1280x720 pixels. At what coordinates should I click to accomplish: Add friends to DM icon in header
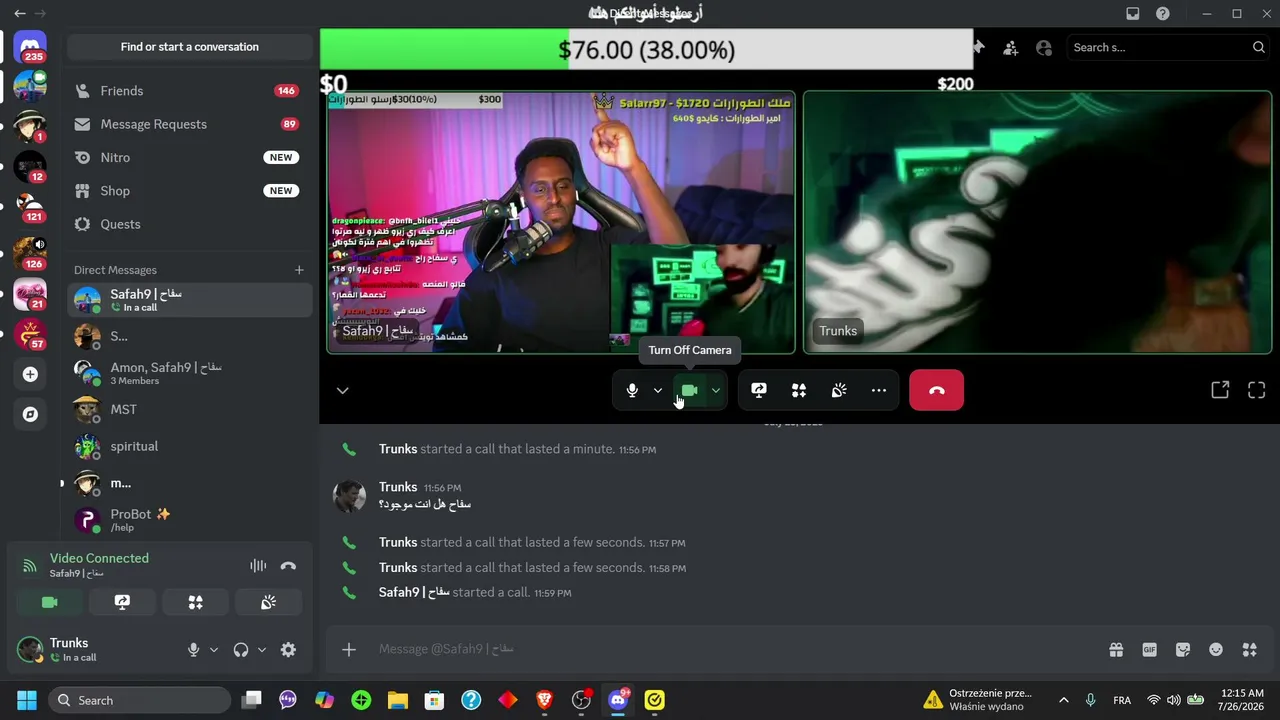point(1011,47)
